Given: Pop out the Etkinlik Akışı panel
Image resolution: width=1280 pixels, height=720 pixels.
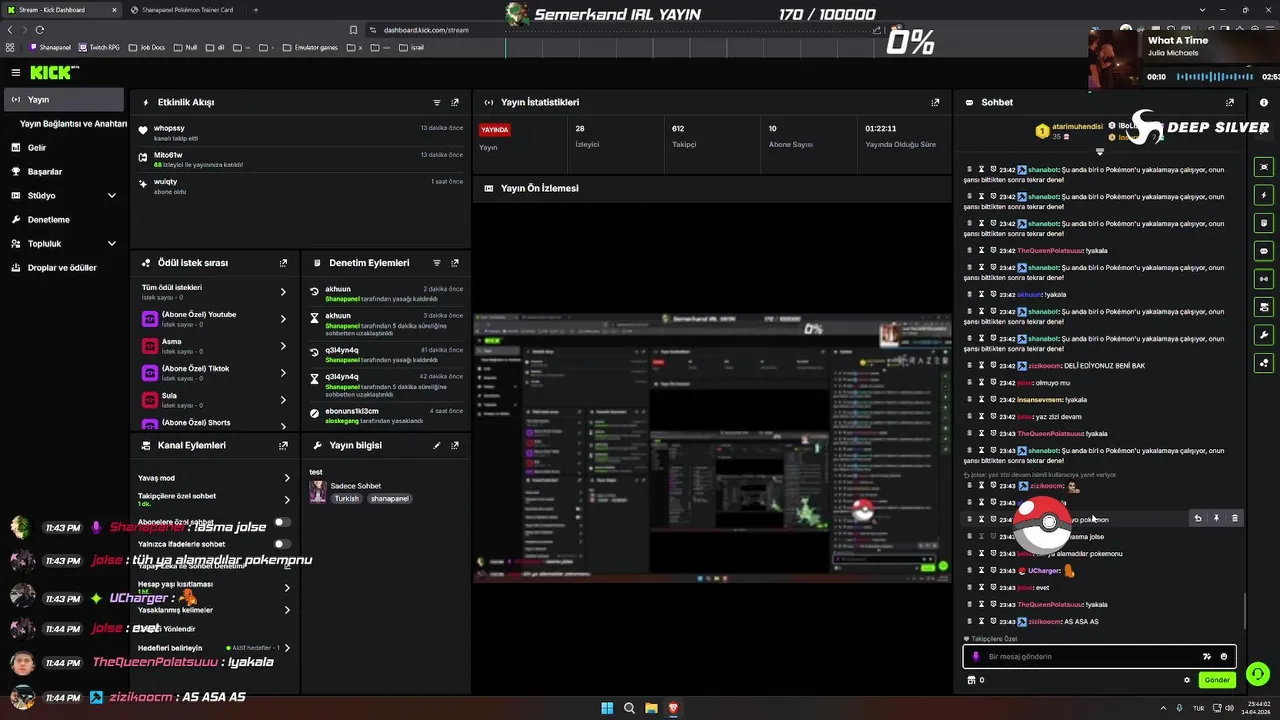Looking at the screenshot, I should coord(455,102).
